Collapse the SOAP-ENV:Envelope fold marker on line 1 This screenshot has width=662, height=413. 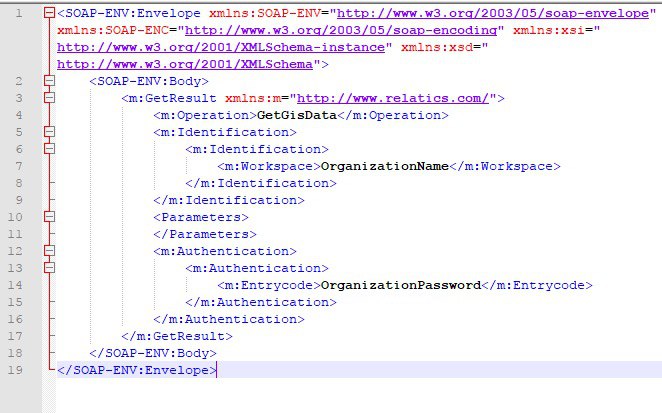click(x=49, y=13)
